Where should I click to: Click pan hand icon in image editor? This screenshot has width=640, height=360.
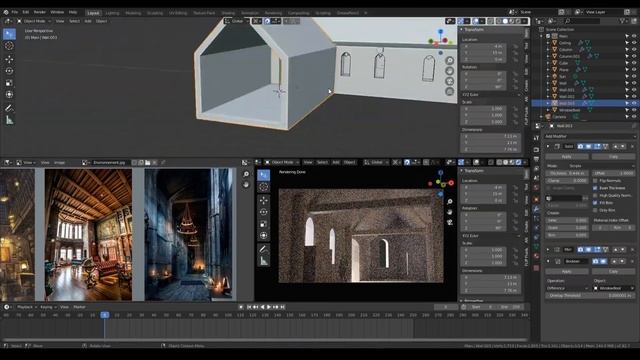tap(246, 184)
